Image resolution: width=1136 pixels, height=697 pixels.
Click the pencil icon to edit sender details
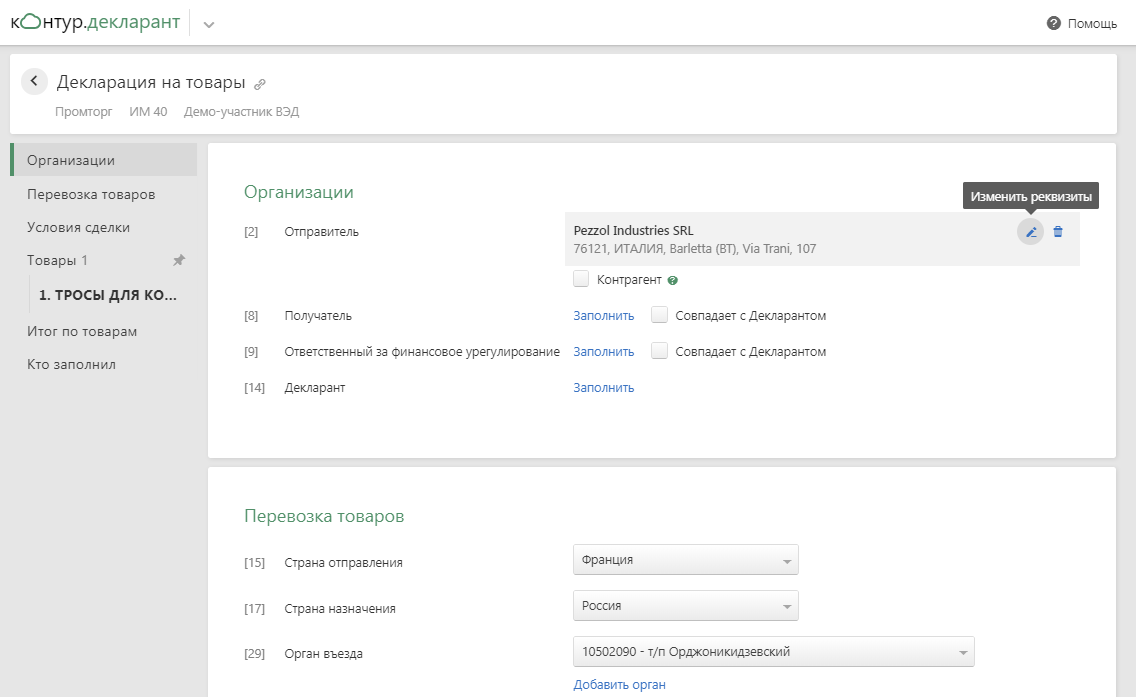tap(1030, 232)
